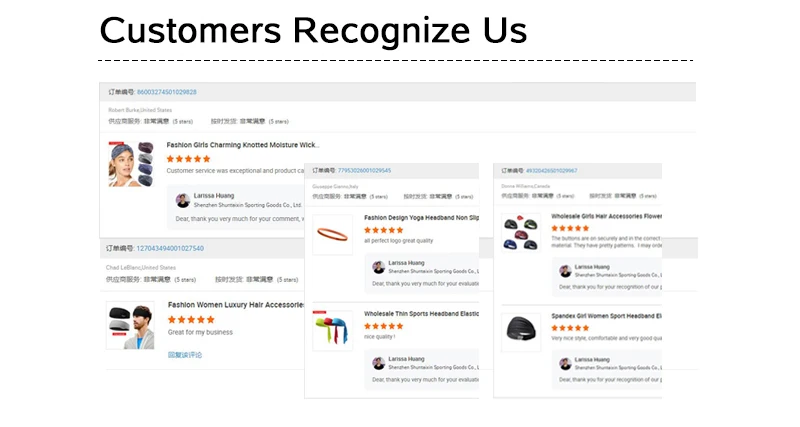Viewport: 800px width, 427px height.
Task: Open the Fashion Women Luxury Hair Accessories title
Action: pos(236,305)
